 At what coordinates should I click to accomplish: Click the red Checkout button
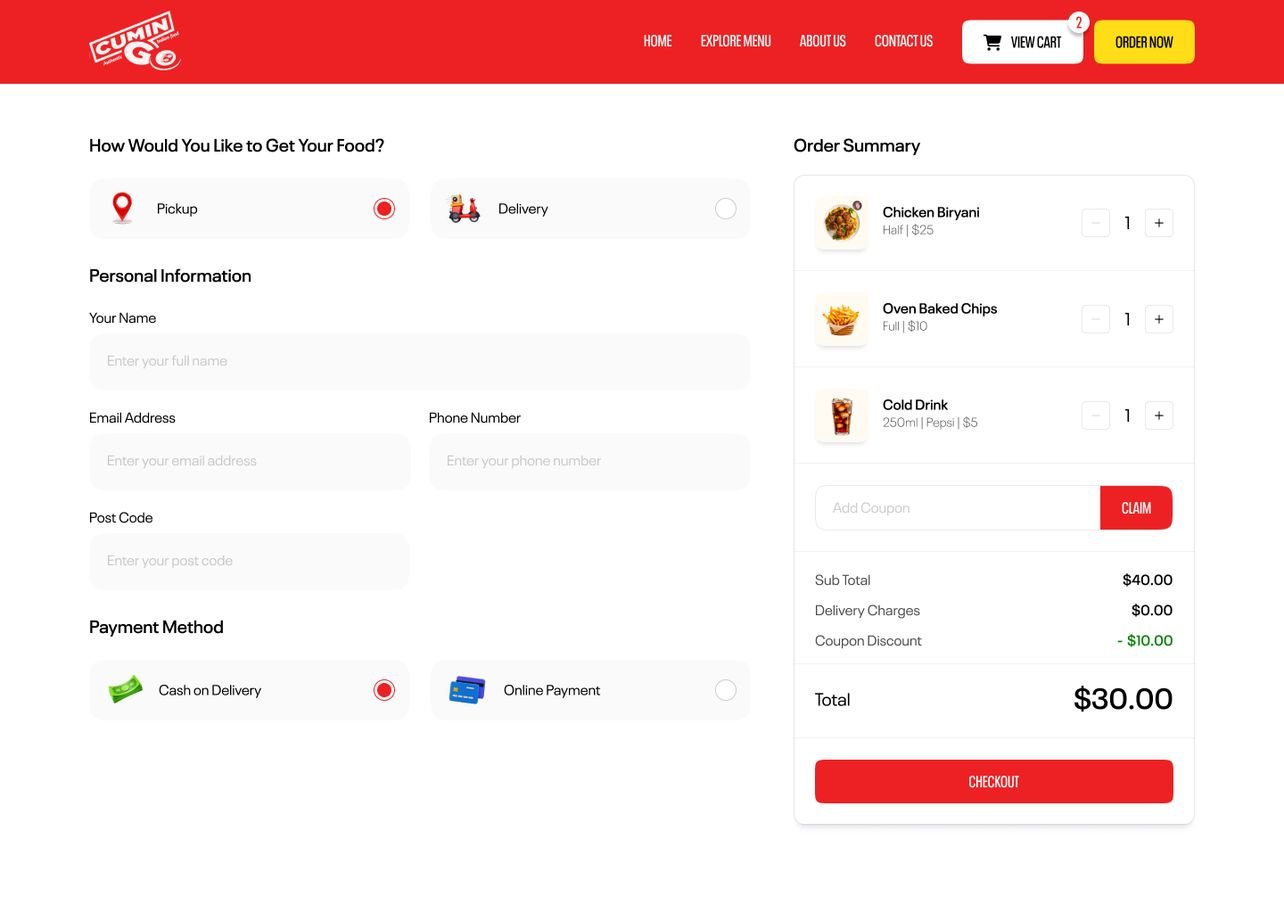[x=994, y=781]
